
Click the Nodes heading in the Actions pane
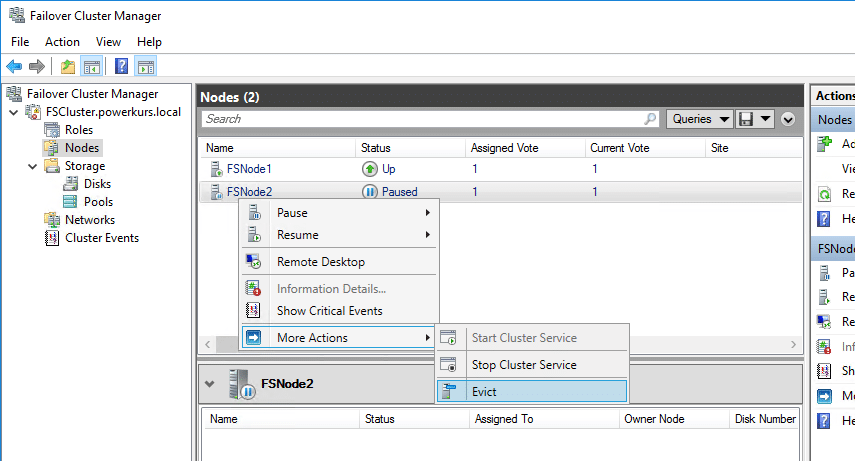(834, 120)
